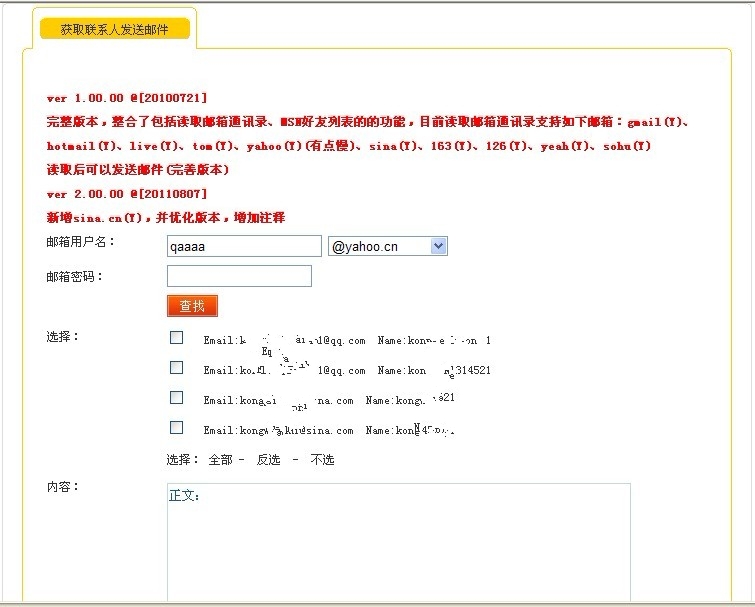Click inside the 正文 content textarea
755x607 pixels.
[x=399, y=542]
